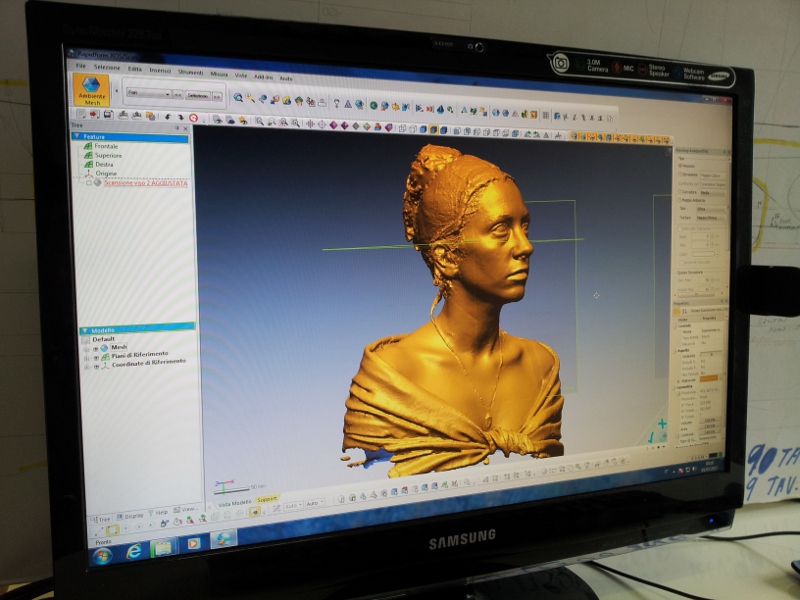This screenshot has height=600, width=800.
Task: Click the last icon in the orange selection toolbar
Action: (665, 140)
